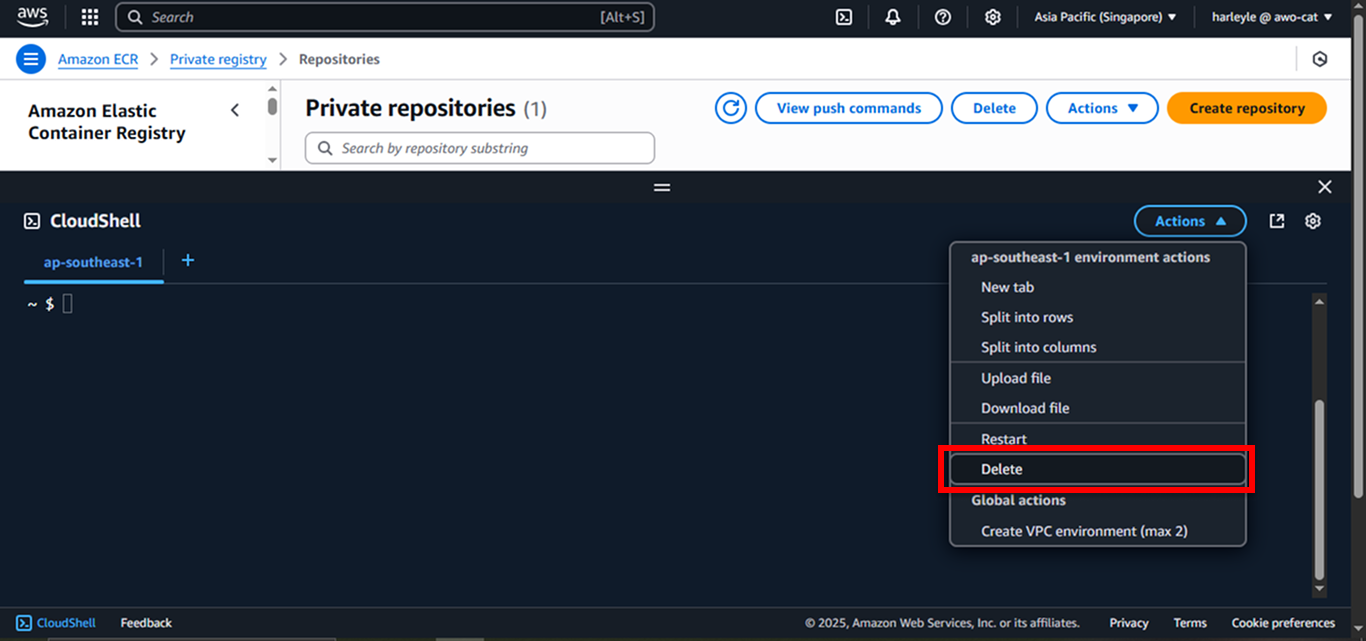The image size is (1366, 641).
Task: Go to Amazon ECR breadcrumb link
Action: (98, 59)
